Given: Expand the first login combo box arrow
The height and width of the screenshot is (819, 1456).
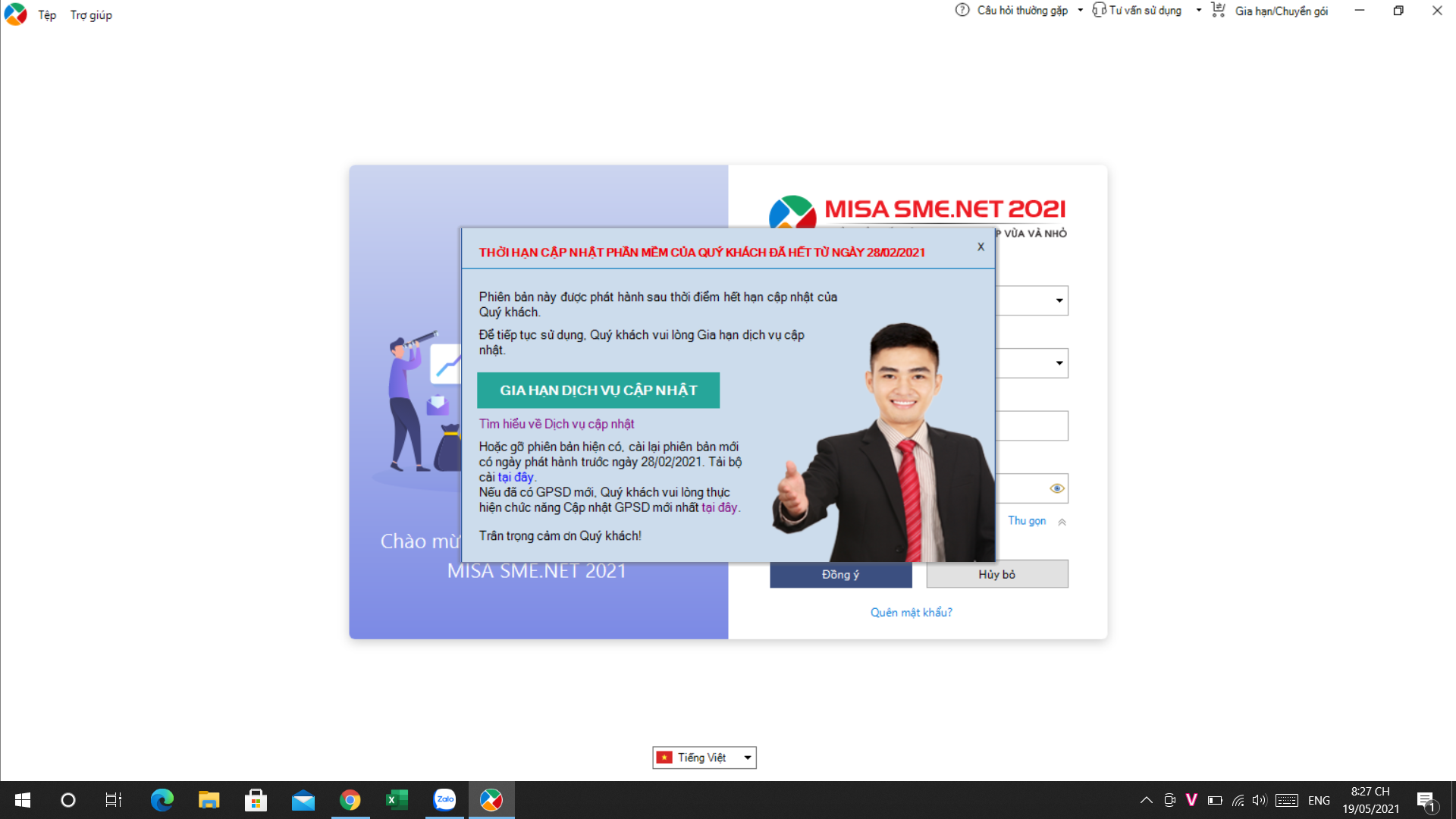Looking at the screenshot, I should tap(1059, 301).
